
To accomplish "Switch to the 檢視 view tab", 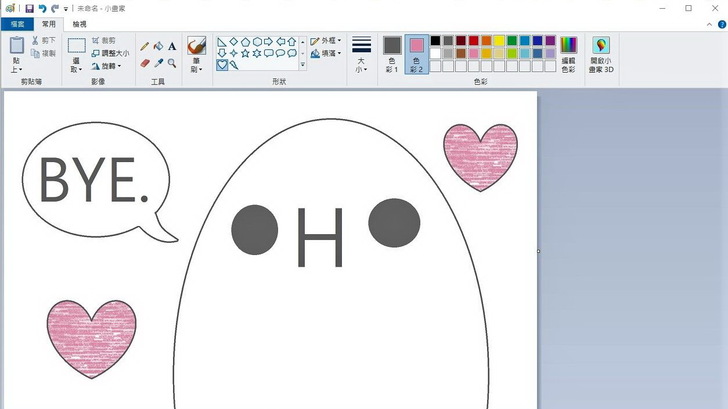I will tap(79, 23).
